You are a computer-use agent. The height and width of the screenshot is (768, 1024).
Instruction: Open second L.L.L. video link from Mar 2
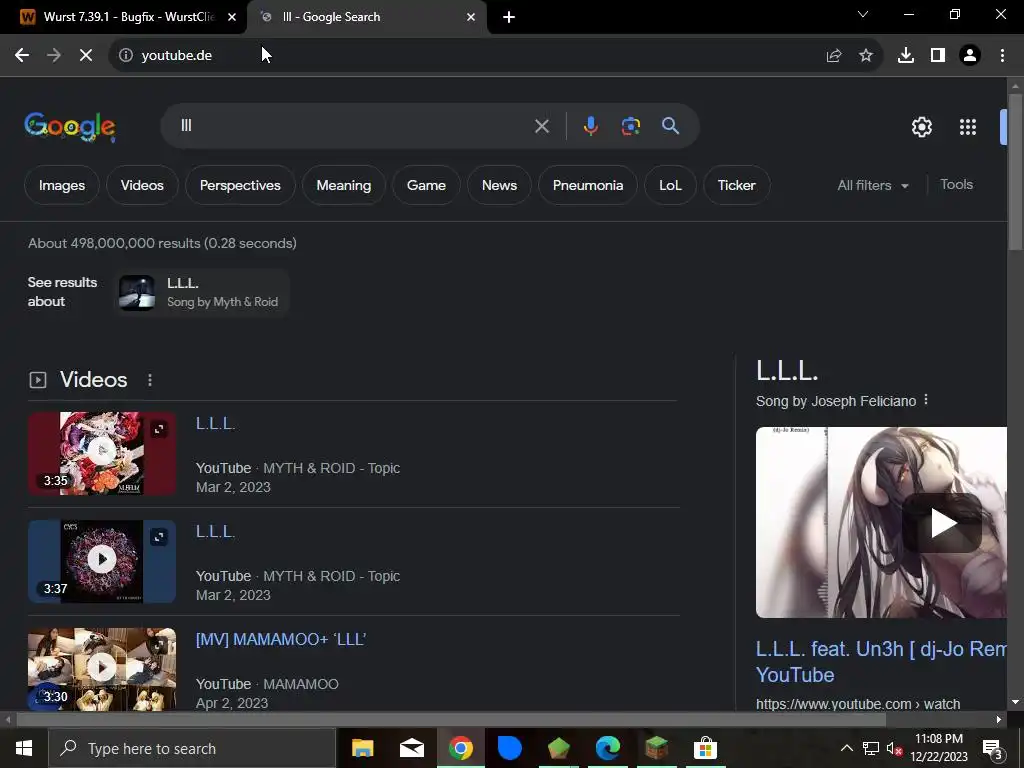[216, 532]
